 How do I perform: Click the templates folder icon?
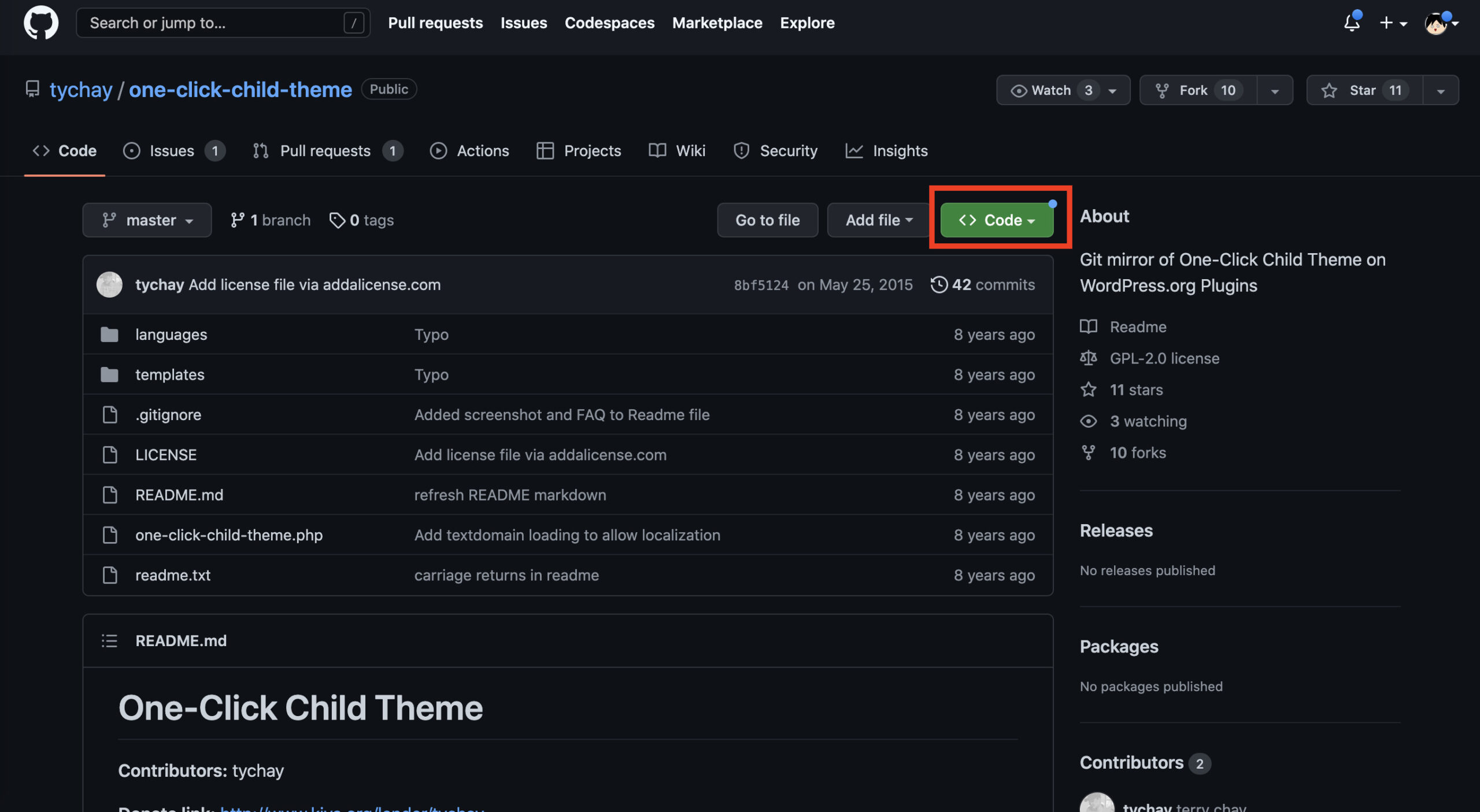109,375
